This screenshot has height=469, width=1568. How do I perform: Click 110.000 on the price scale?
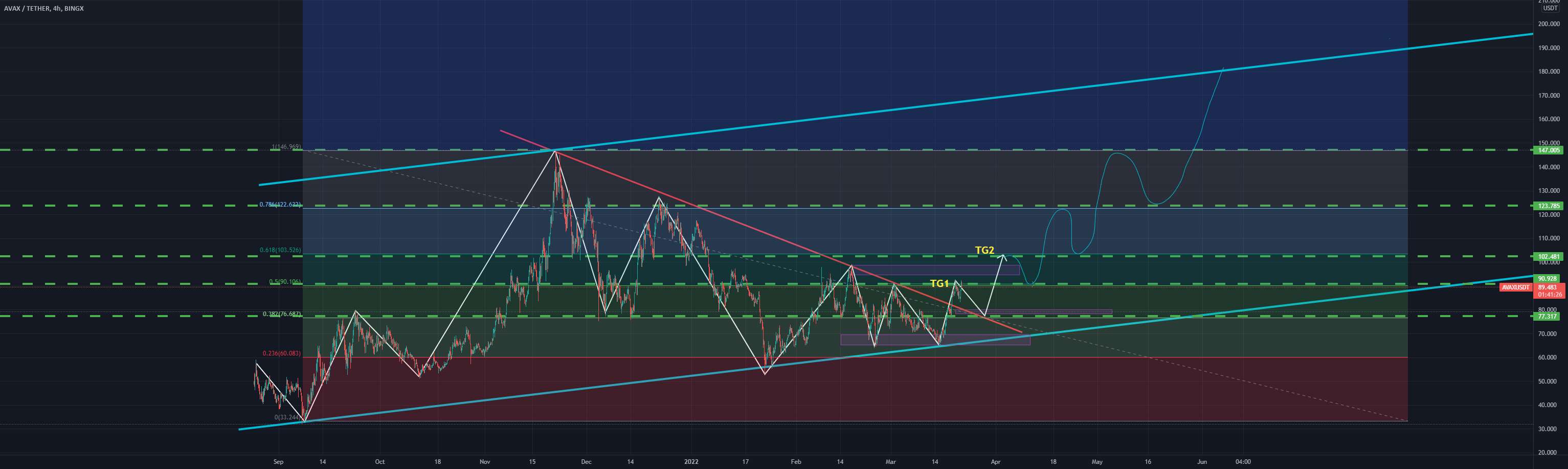pos(1548,238)
